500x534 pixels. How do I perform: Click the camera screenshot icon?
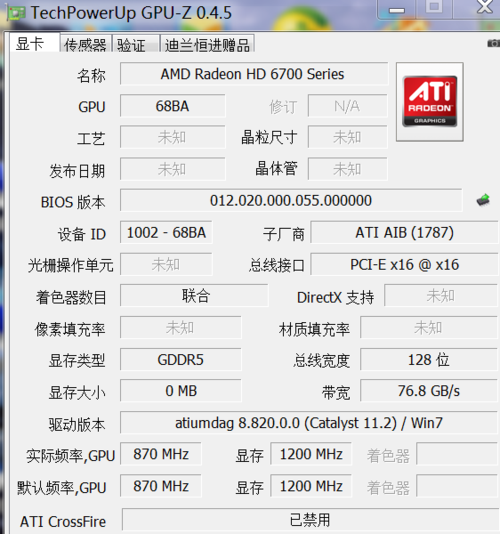[494, 43]
